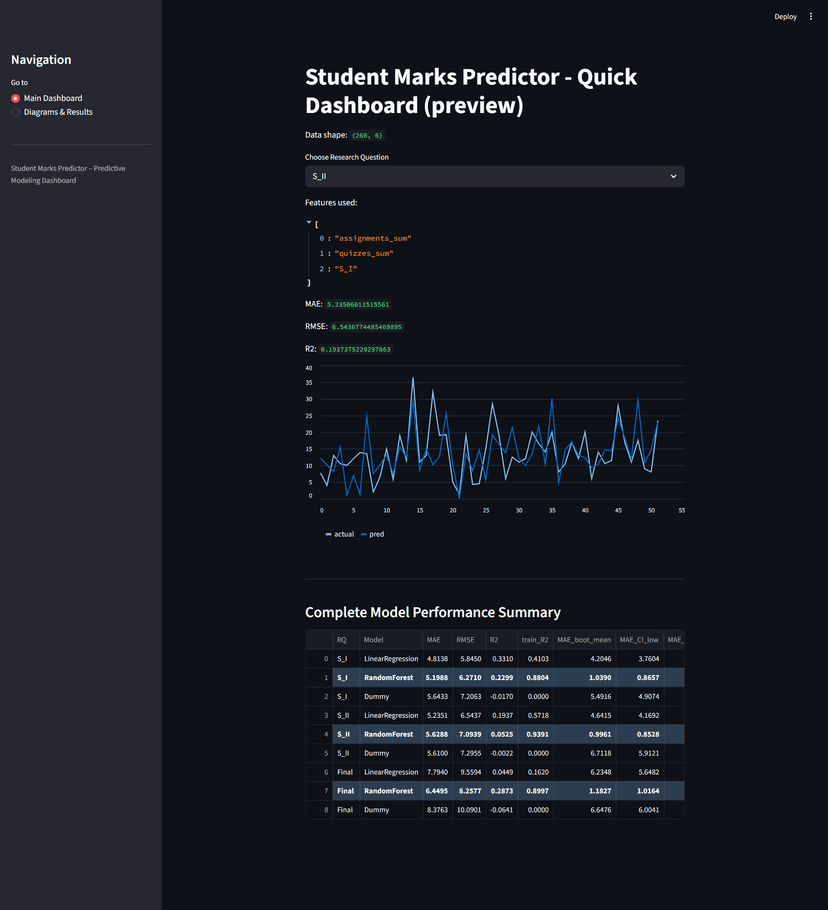Click the dropdown chevron next to S_II
This screenshot has height=910, width=828.
[x=673, y=176]
